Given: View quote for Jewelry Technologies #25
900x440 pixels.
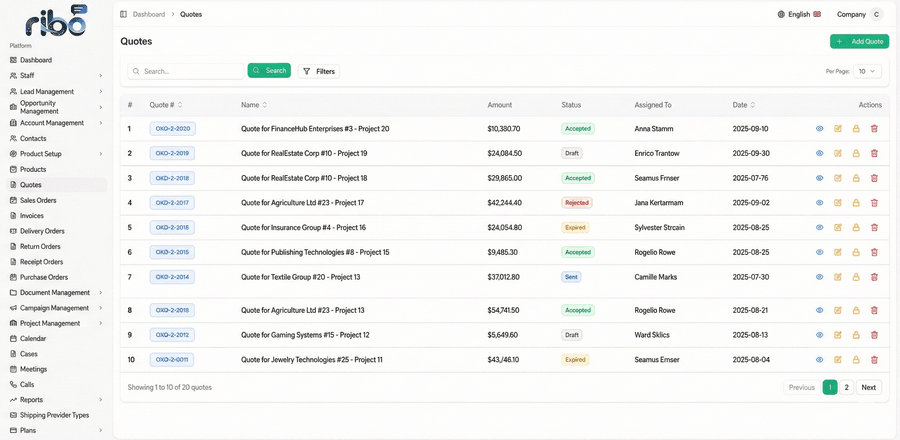Looking at the screenshot, I should click(x=820, y=360).
